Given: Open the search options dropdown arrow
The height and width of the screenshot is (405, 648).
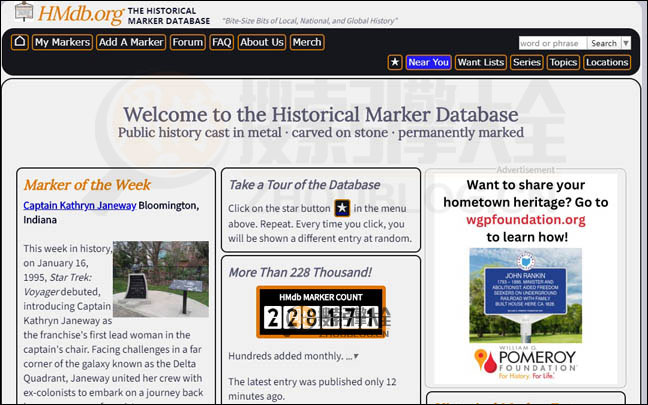Looking at the screenshot, I should [x=626, y=43].
